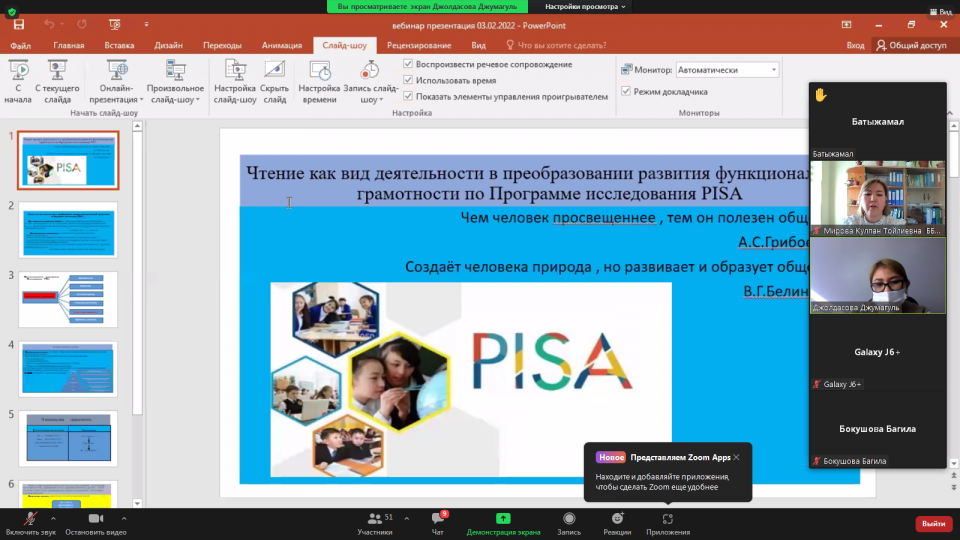
Task: Open 'Онлайн-презентация' ribbon button
Action: pos(116,82)
